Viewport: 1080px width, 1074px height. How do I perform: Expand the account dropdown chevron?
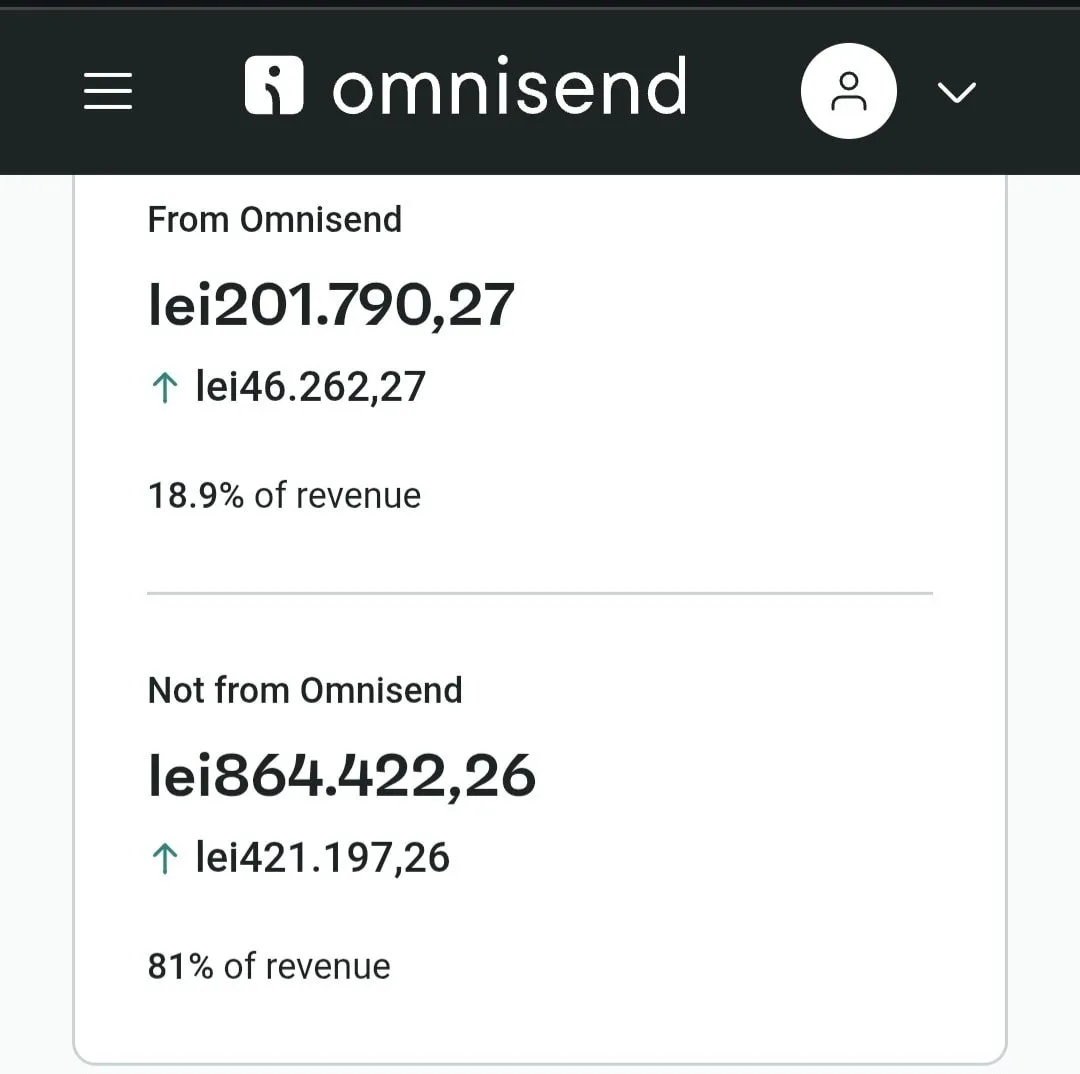957,92
